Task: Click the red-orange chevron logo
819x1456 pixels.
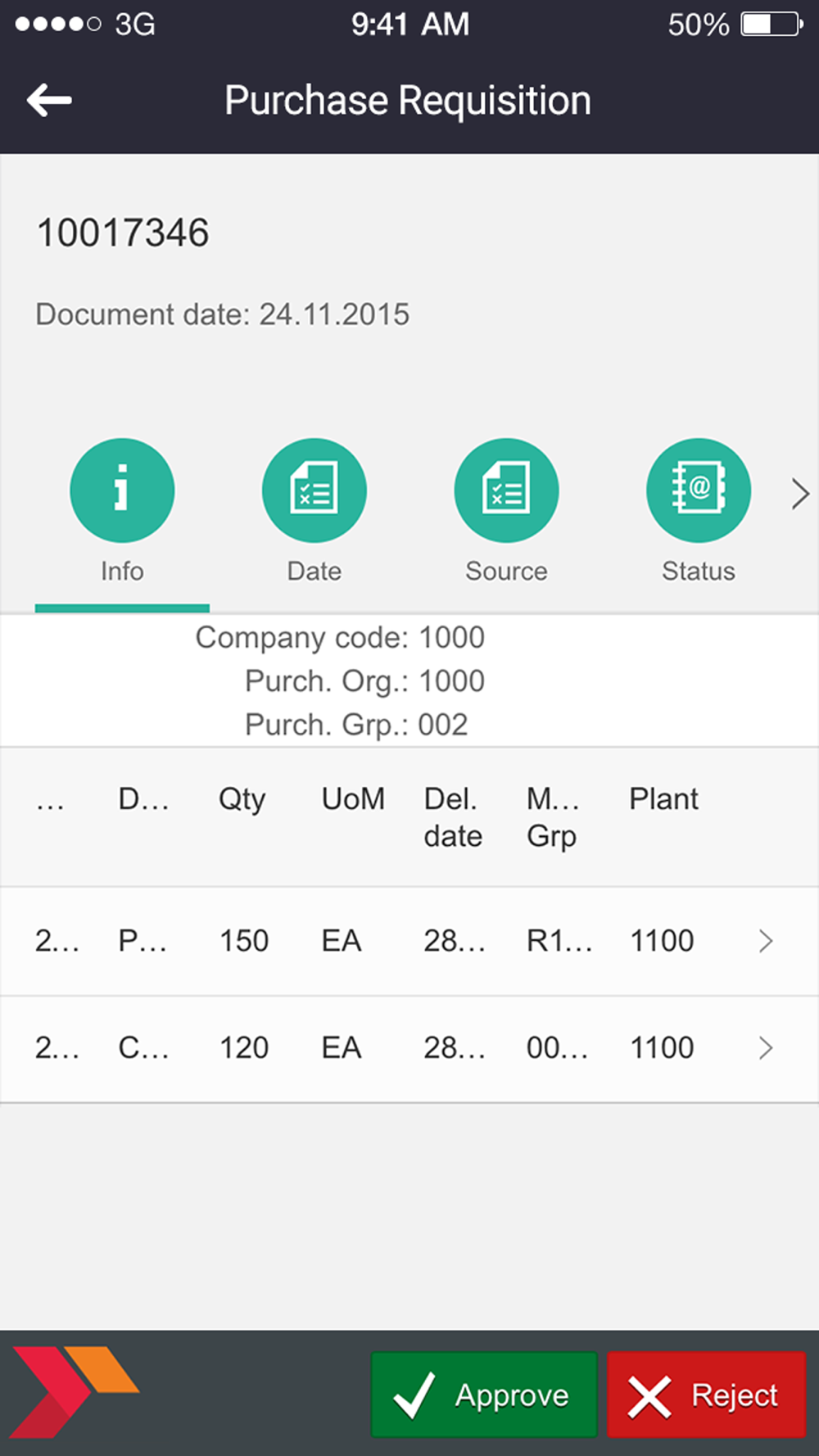Action: (x=75, y=1391)
